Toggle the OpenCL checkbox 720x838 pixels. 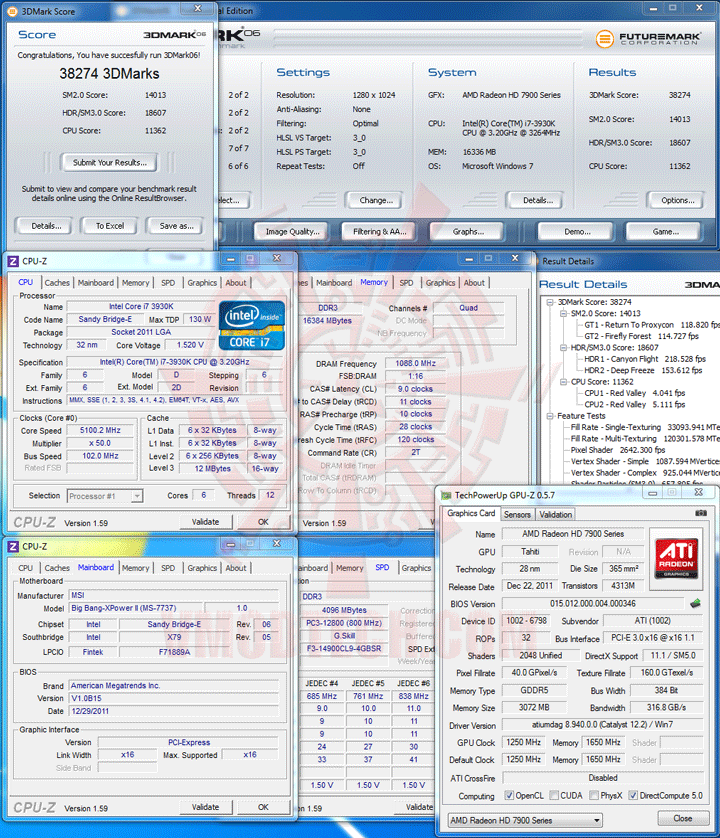pyautogui.click(x=509, y=795)
